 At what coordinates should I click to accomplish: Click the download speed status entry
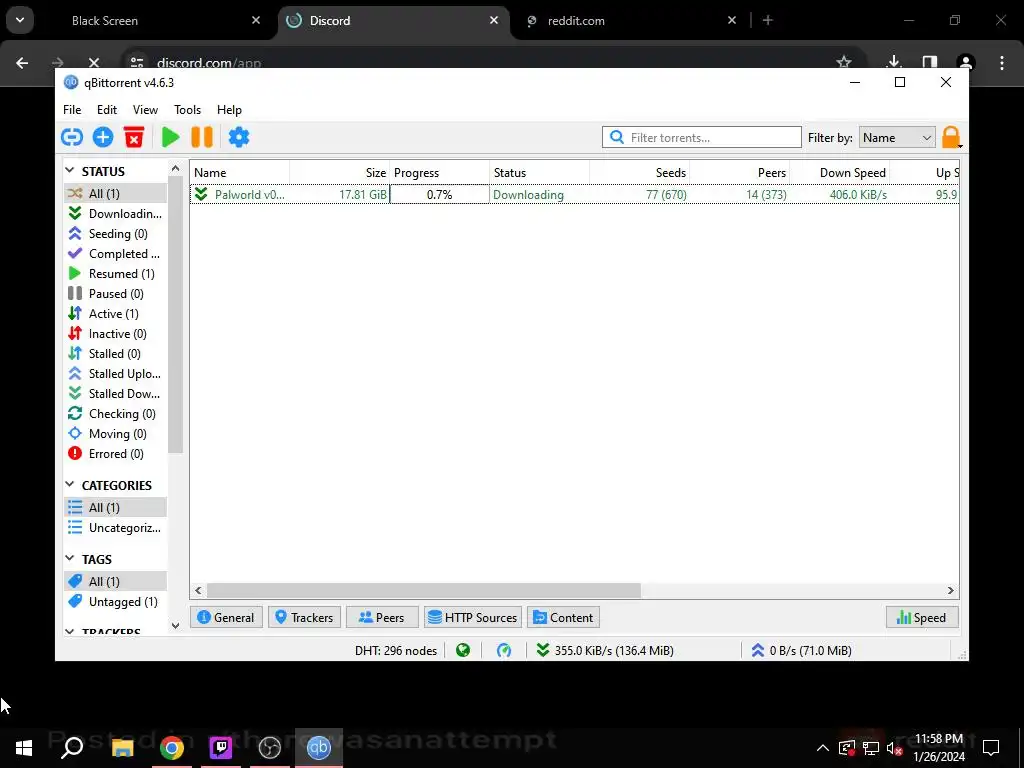[x=605, y=650]
